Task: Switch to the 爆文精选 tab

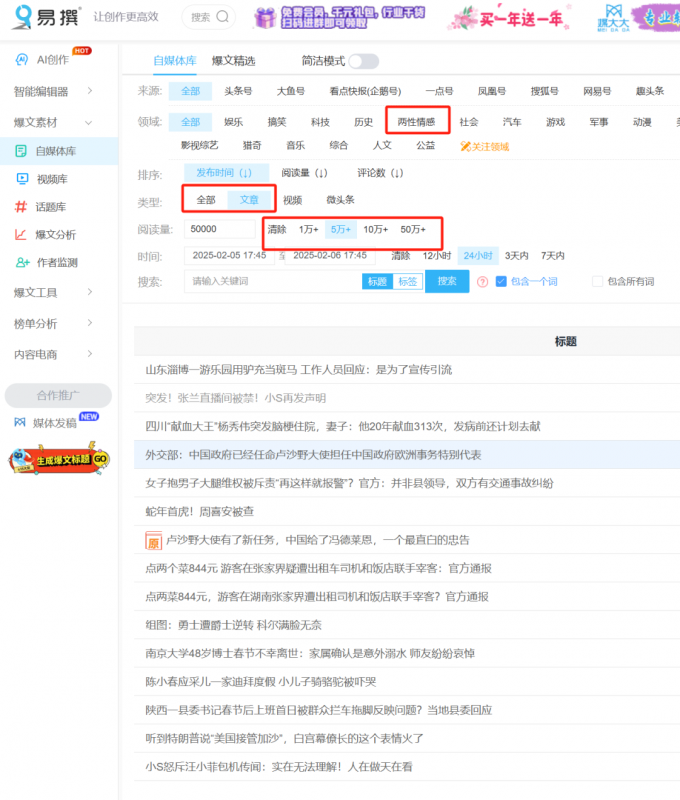Action: pos(233,61)
